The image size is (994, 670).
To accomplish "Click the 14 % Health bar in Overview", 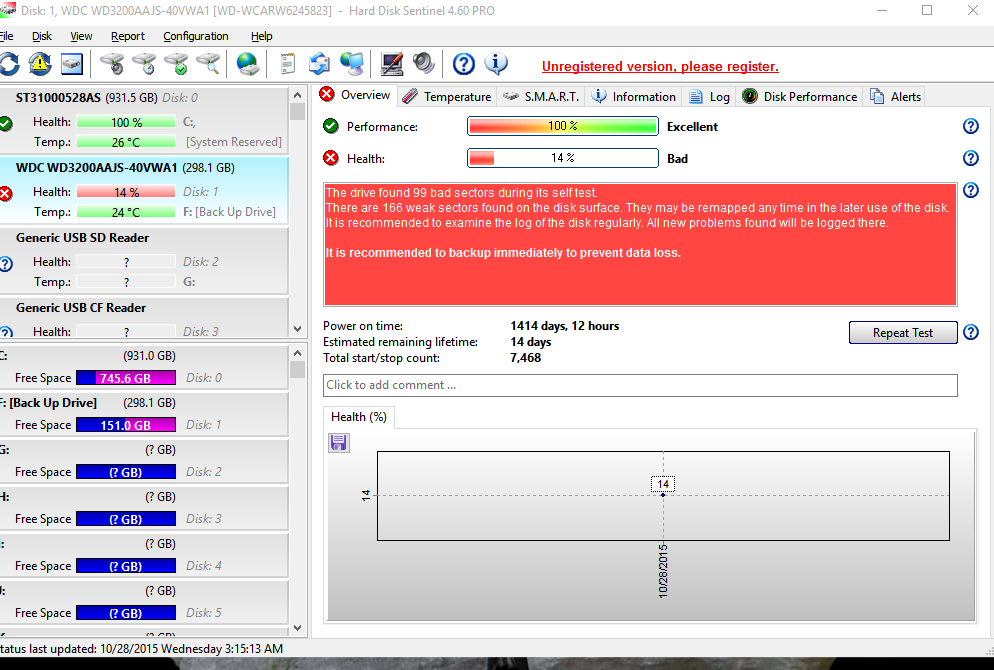I will 563,158.
